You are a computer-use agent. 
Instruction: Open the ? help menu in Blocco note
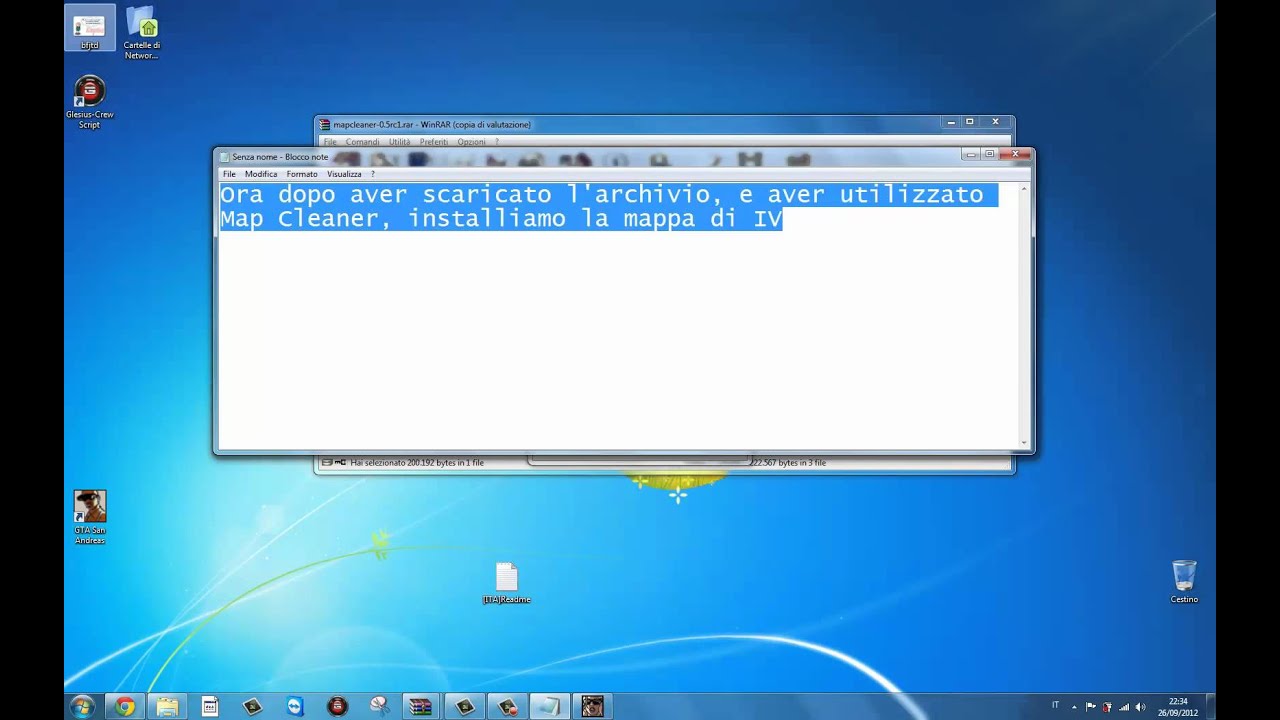[x=373, y=174]
